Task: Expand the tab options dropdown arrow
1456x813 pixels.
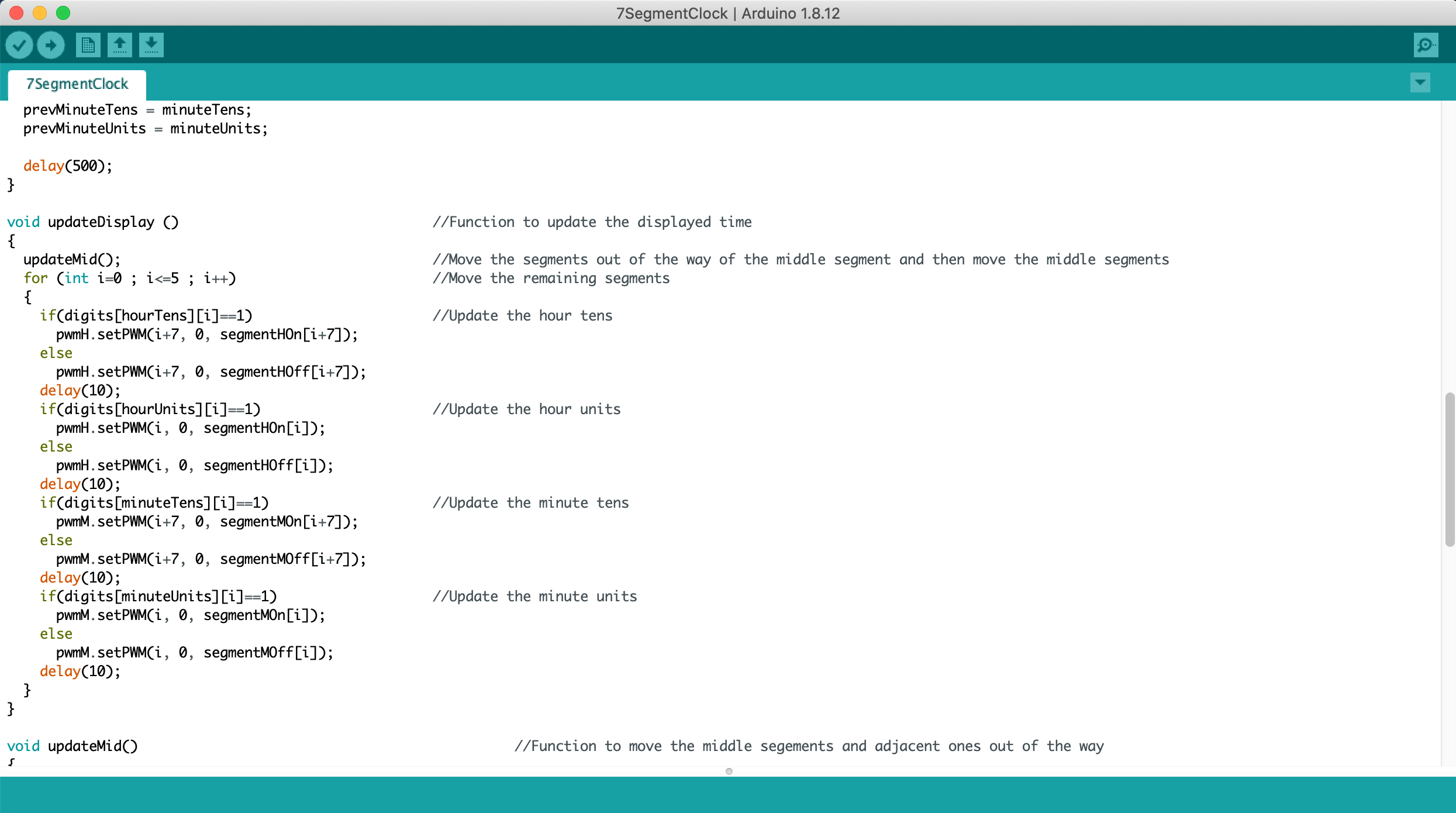Action: [x=1420, y=83]
